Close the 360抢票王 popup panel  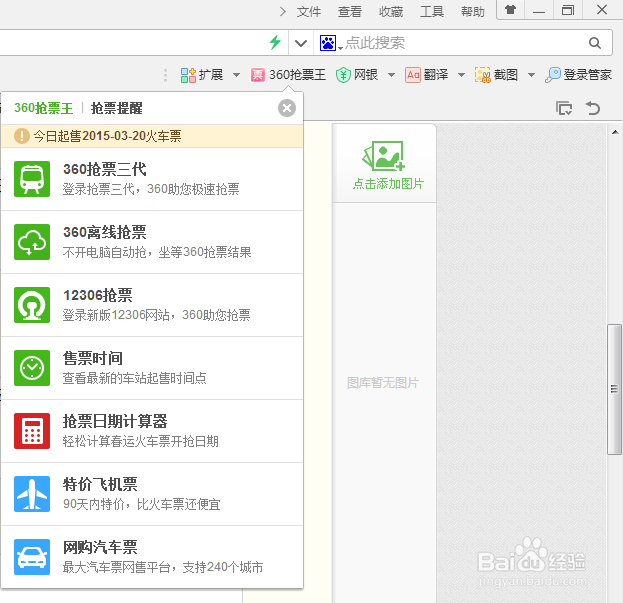coord(287,108)
